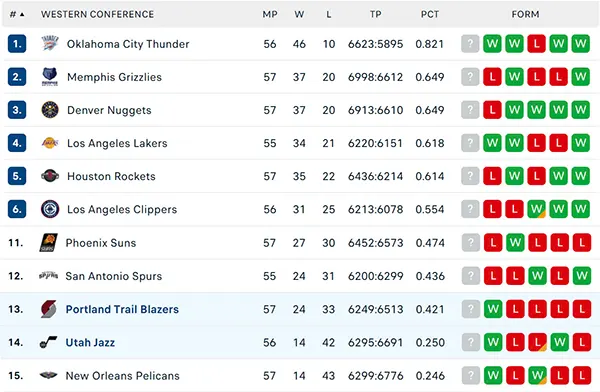Screen dimensions: 600x392
Task: Click the Western Conference header label
Action: tap(98, 15)
